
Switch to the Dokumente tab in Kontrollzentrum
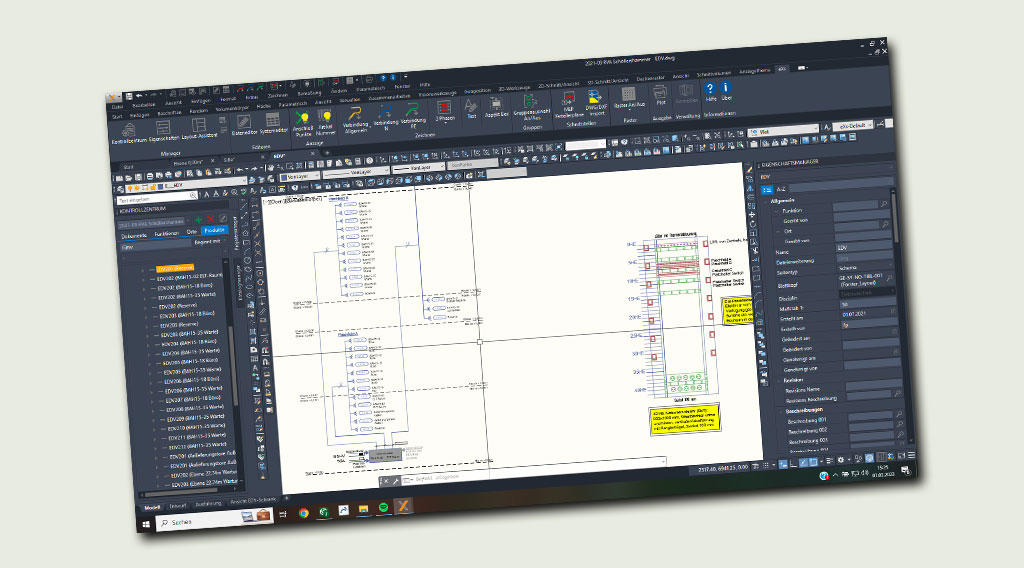(135, 237)
